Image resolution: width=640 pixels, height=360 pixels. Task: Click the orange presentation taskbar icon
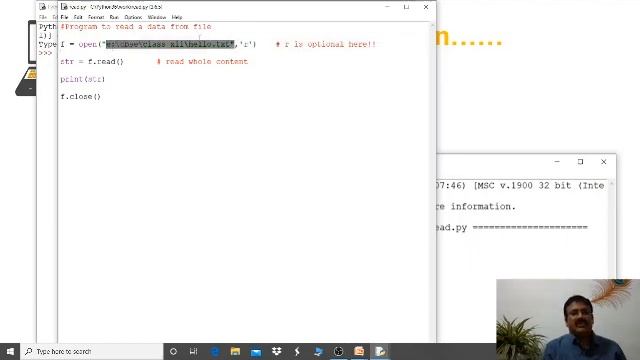point(359,351)
